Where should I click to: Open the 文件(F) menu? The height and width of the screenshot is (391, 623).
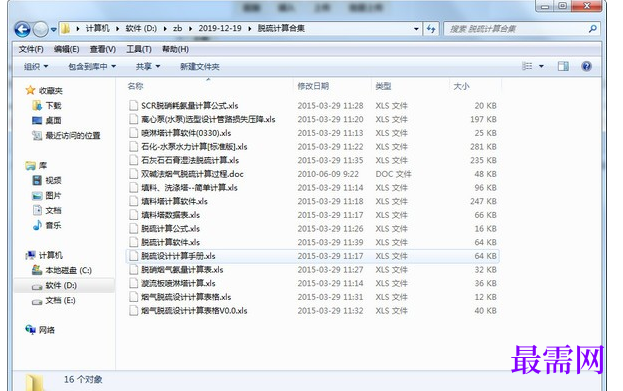[31, 49]
